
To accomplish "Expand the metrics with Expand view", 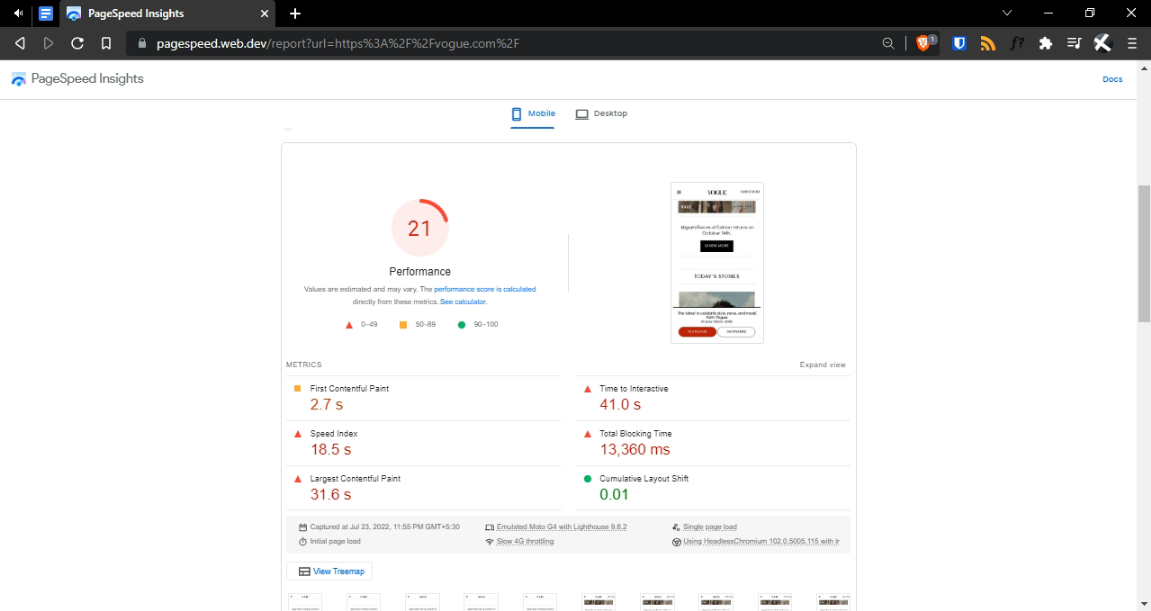I will (822, 365).
